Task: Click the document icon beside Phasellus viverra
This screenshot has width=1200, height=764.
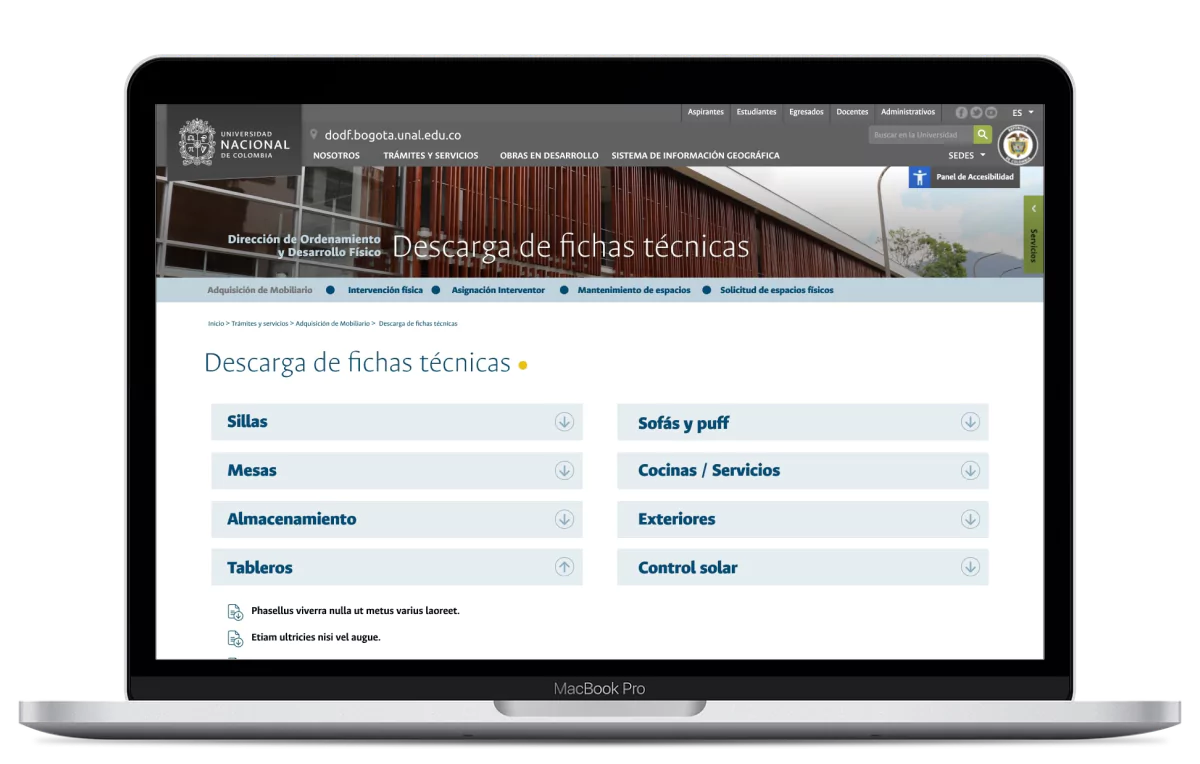Action: tap(236, 612)
